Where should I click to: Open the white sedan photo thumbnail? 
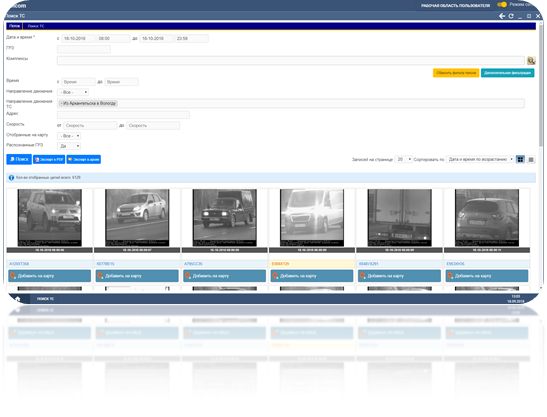coord(137,218)
